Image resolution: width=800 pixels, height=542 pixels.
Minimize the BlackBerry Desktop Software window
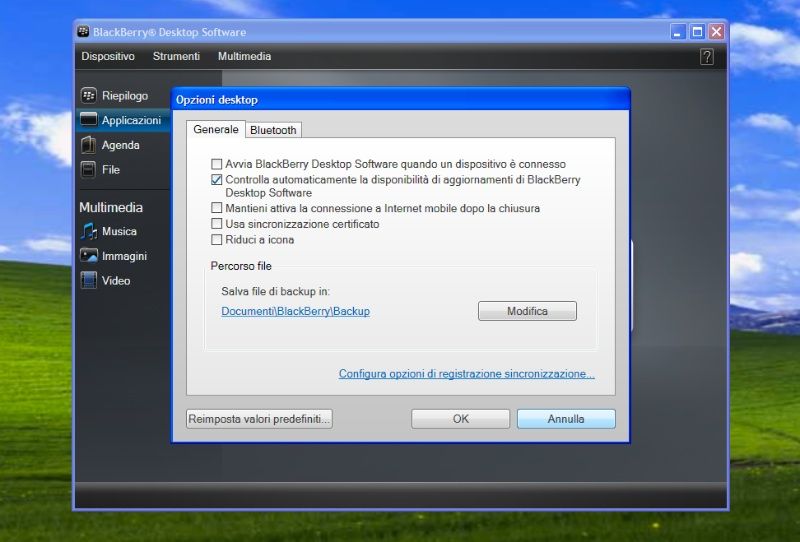click(678, 32)
